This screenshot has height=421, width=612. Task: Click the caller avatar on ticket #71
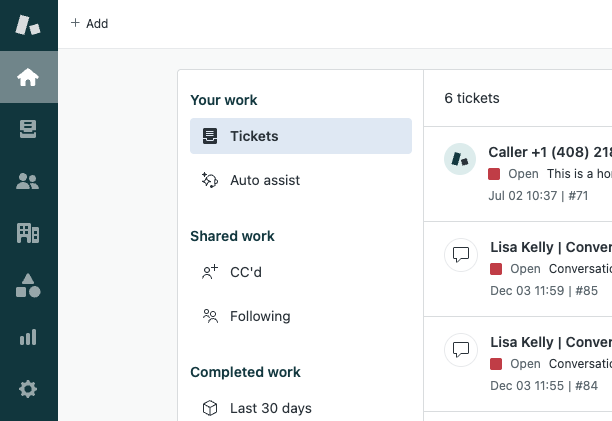click(x=460, y=159)
